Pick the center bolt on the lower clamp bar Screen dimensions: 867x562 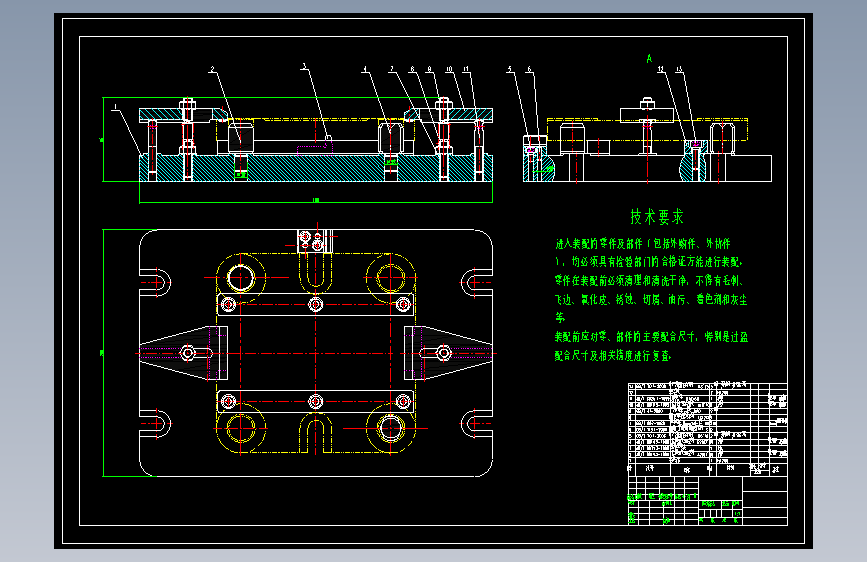316,401
